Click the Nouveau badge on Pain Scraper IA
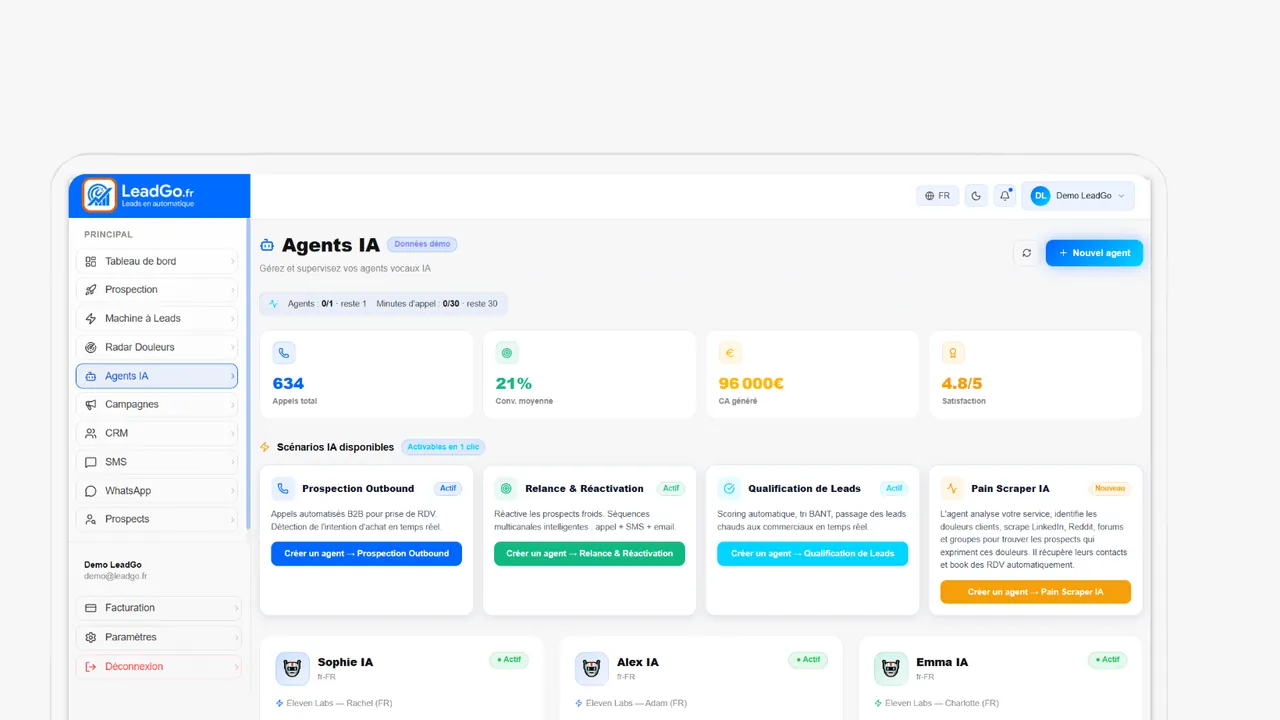1280x720 pixels. point(1110,489)
